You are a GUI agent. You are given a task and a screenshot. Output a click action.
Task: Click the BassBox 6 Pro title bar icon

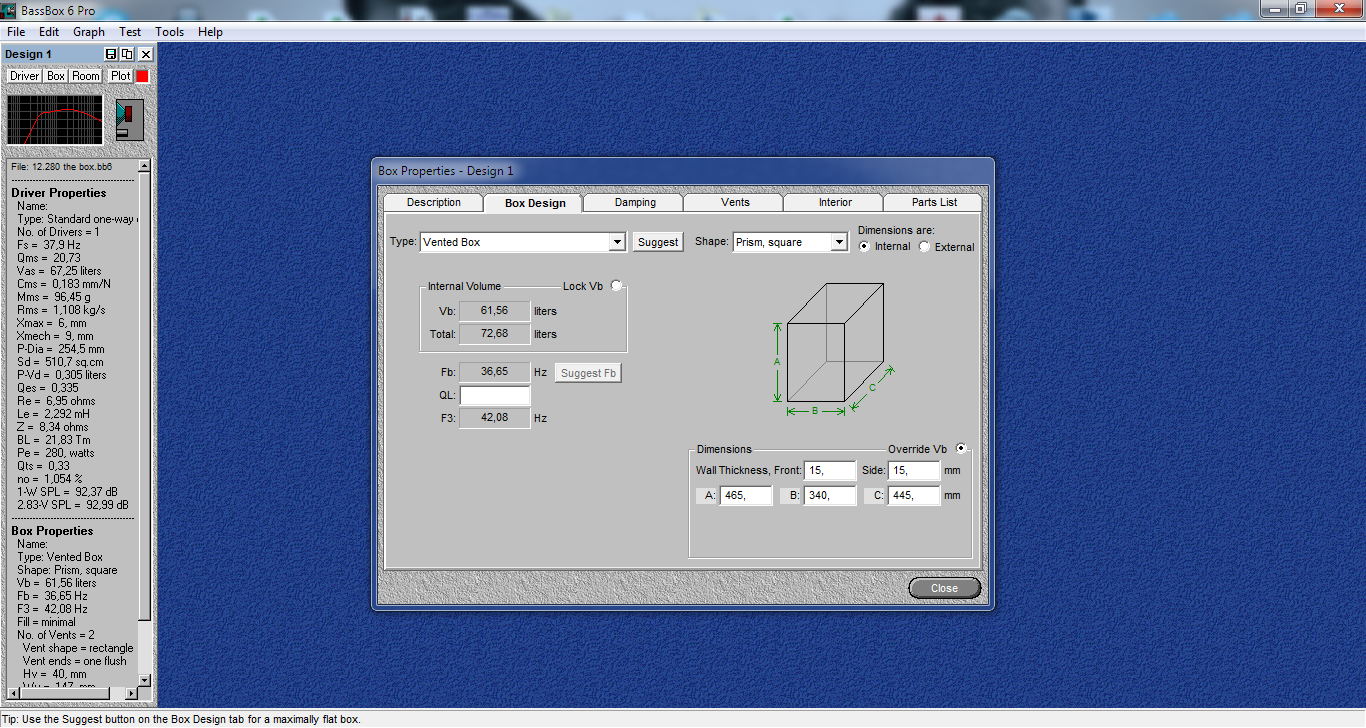[x=8, y=10]
